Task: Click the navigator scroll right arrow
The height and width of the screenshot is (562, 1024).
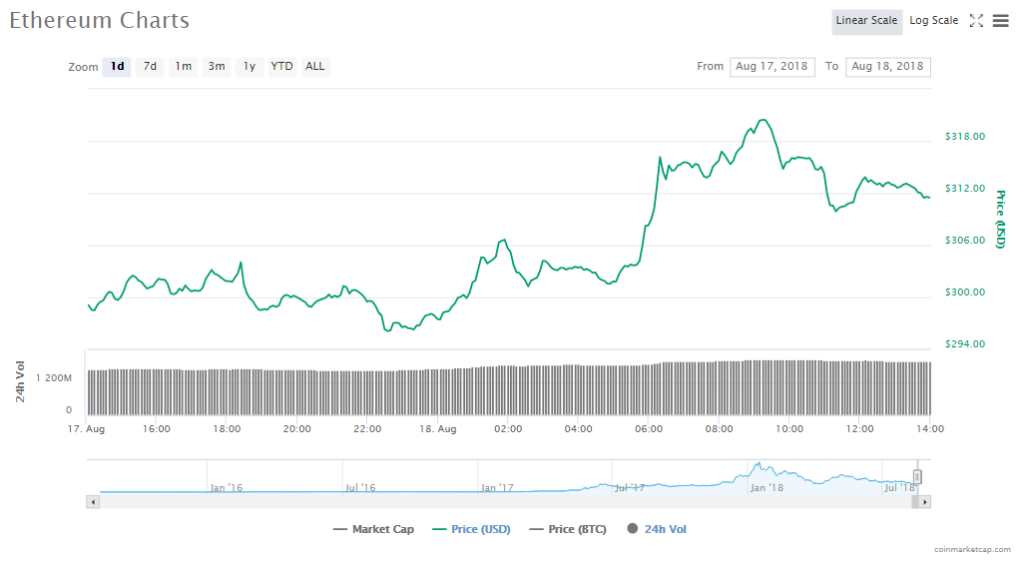Action: click(925, 501)
